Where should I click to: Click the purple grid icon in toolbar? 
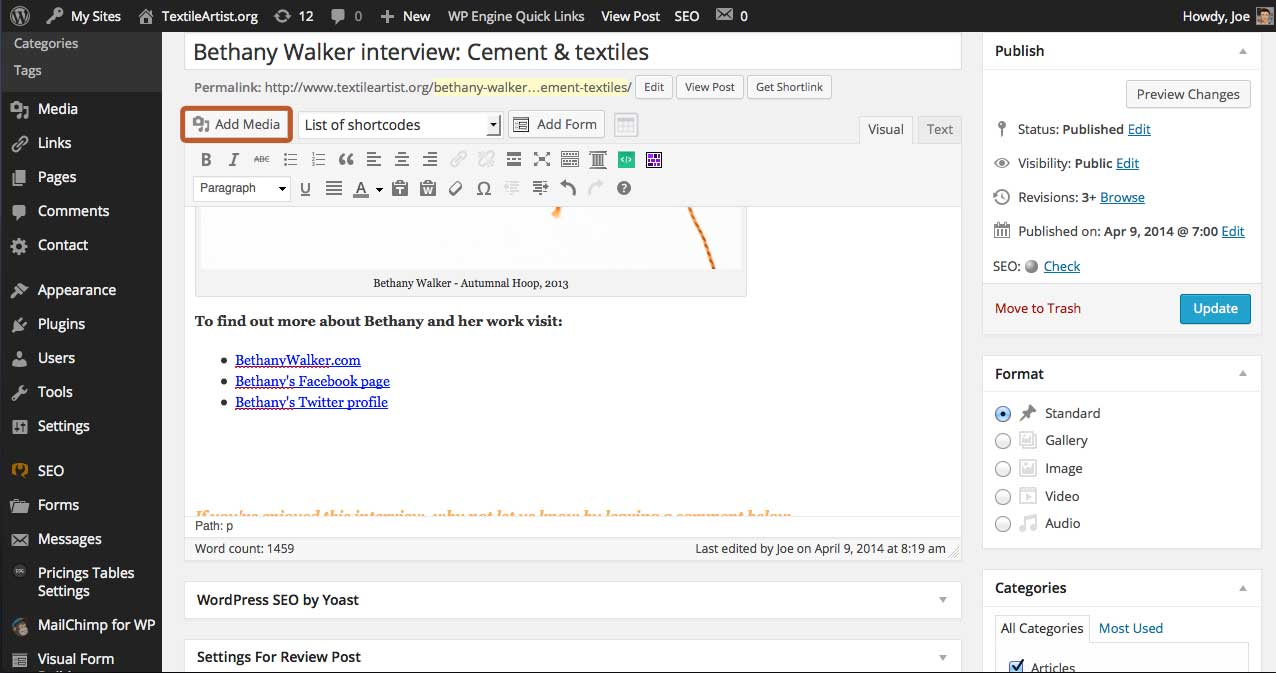[x=654, y=159]
